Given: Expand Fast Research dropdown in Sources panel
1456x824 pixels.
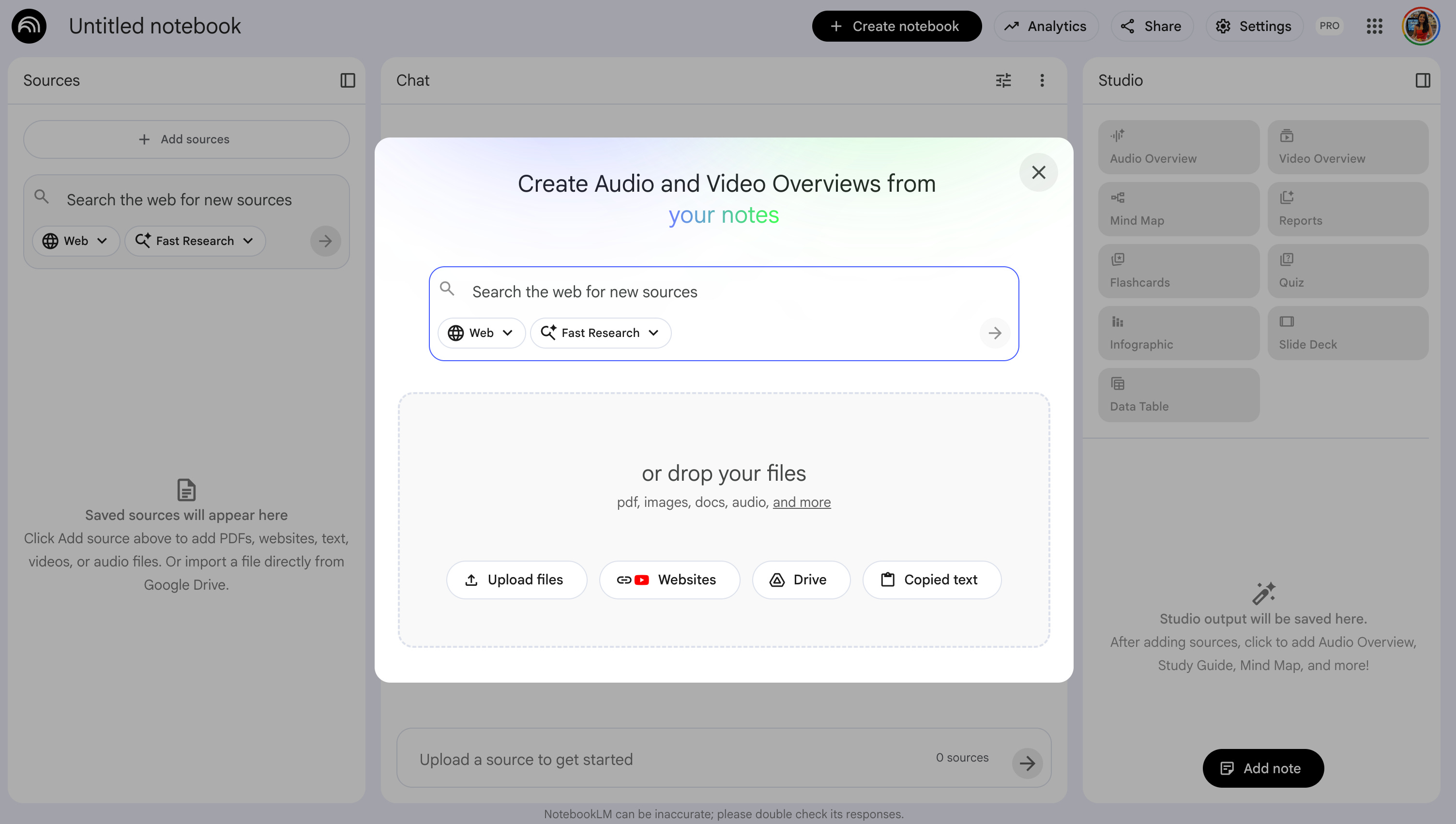Looking at the screenshot, I should pos(195,241).
